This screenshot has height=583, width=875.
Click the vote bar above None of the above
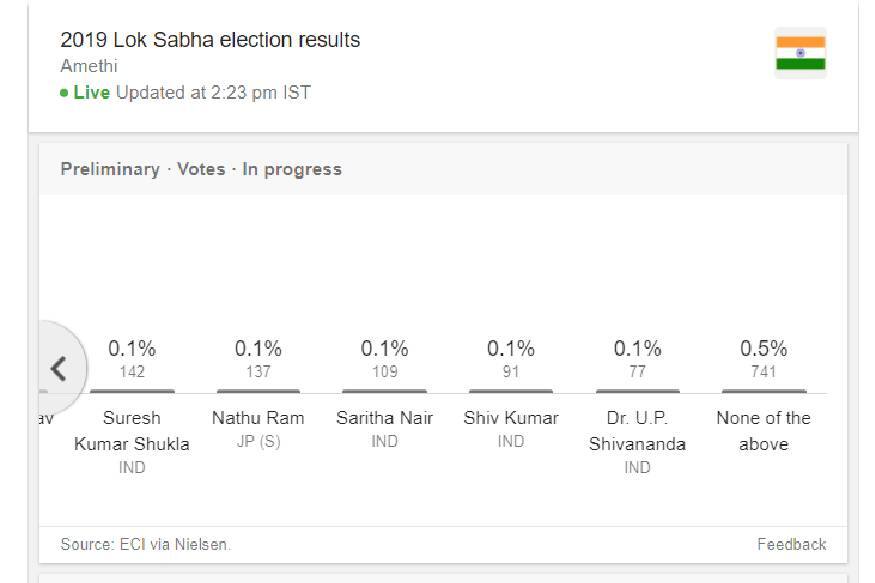pos(763,391)
